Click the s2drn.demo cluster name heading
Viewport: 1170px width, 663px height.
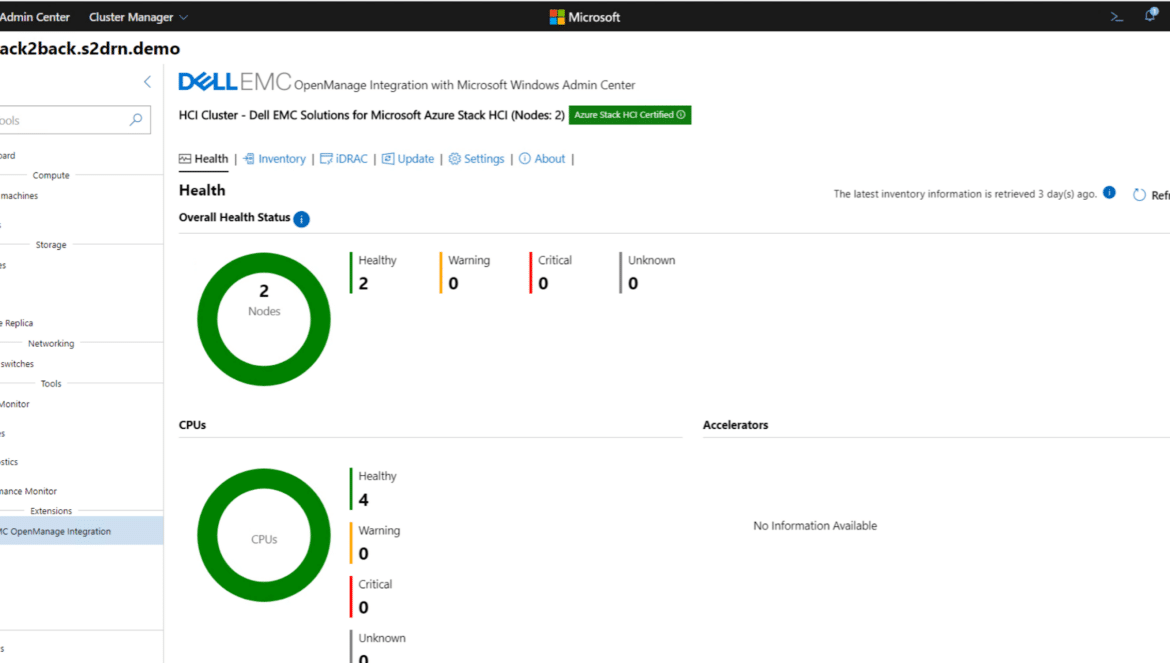90,48
